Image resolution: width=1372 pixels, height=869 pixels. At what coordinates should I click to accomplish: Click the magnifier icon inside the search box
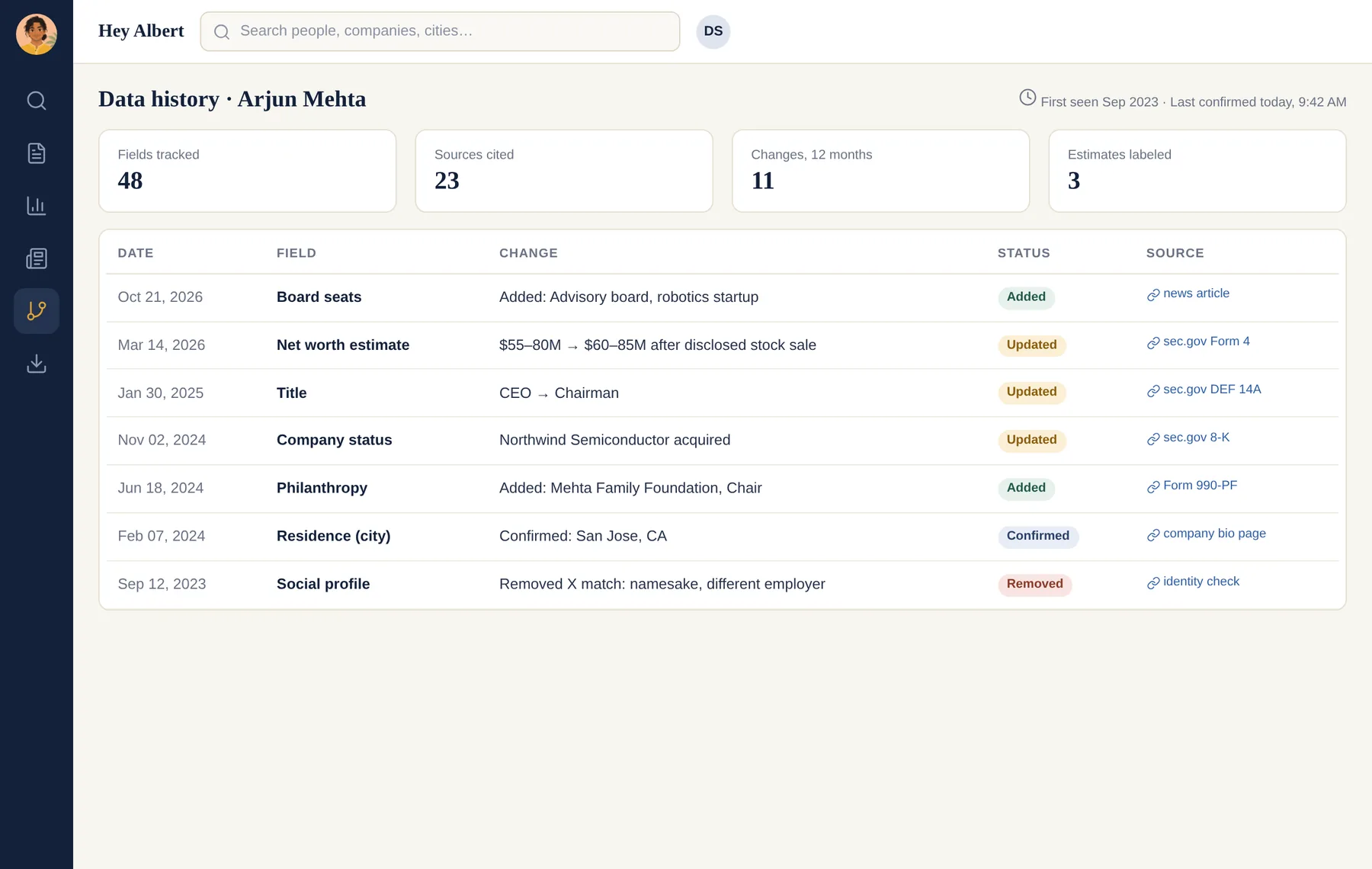click(222, 32)
